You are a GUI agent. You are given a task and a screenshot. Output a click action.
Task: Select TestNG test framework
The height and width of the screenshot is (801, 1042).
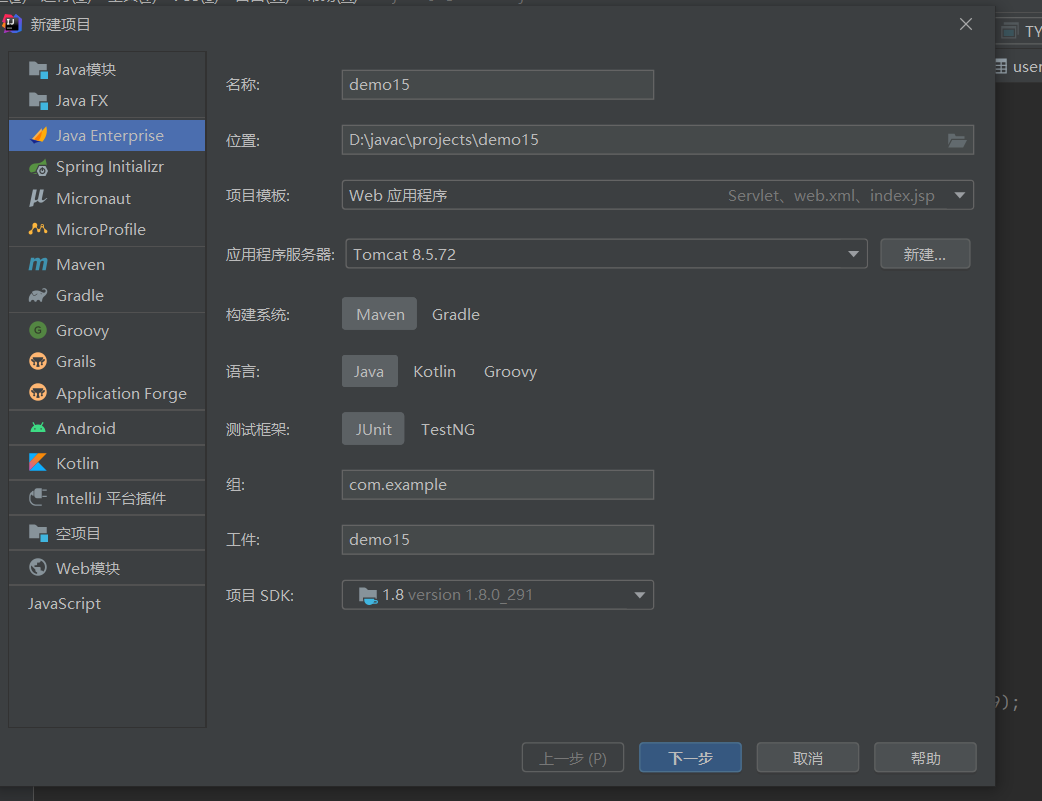point(447,429)
